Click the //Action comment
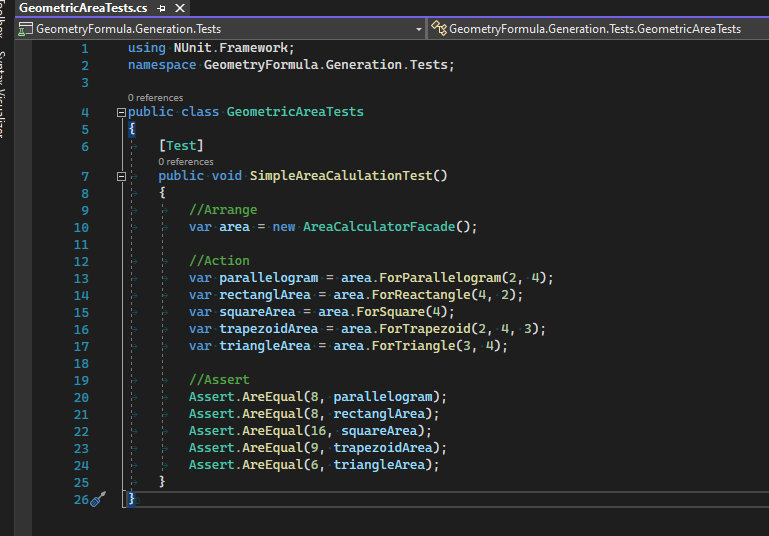The width and height of the screenshot is (769, 536). 219,261
